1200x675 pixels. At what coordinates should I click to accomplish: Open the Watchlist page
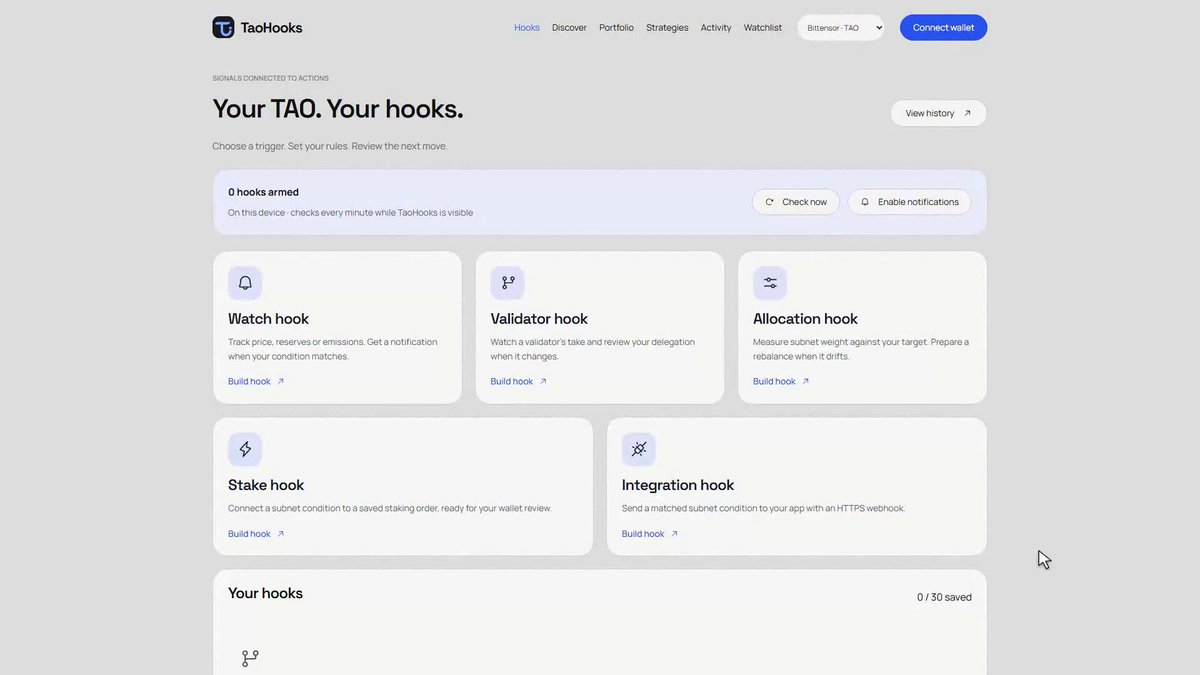[763, 28]
